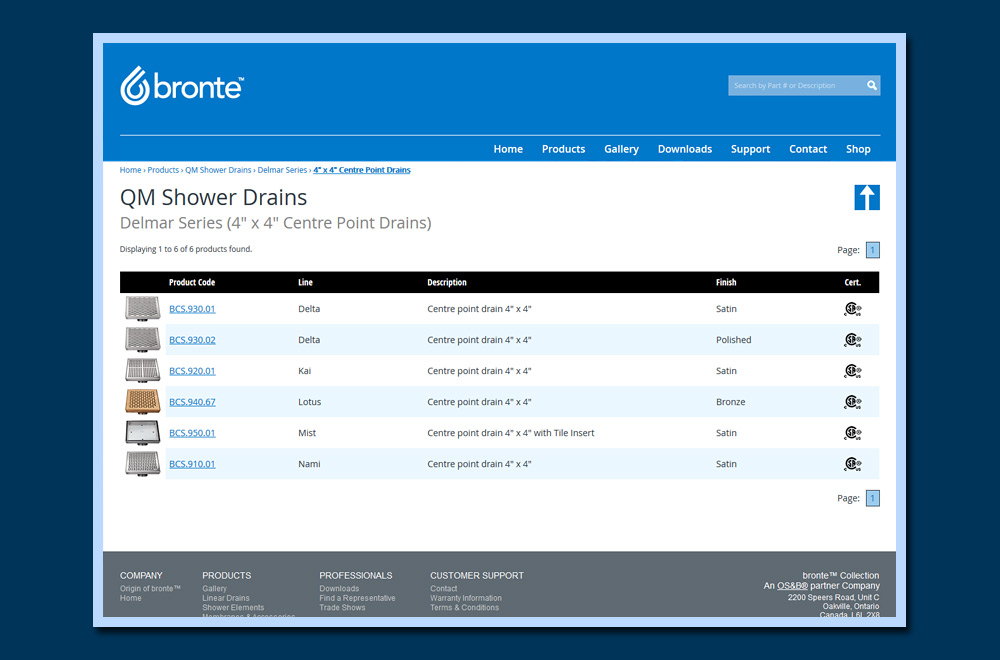Click the Line column header
The height and width of the screenshot is (660, 1000).
click(x=305, y=282)
